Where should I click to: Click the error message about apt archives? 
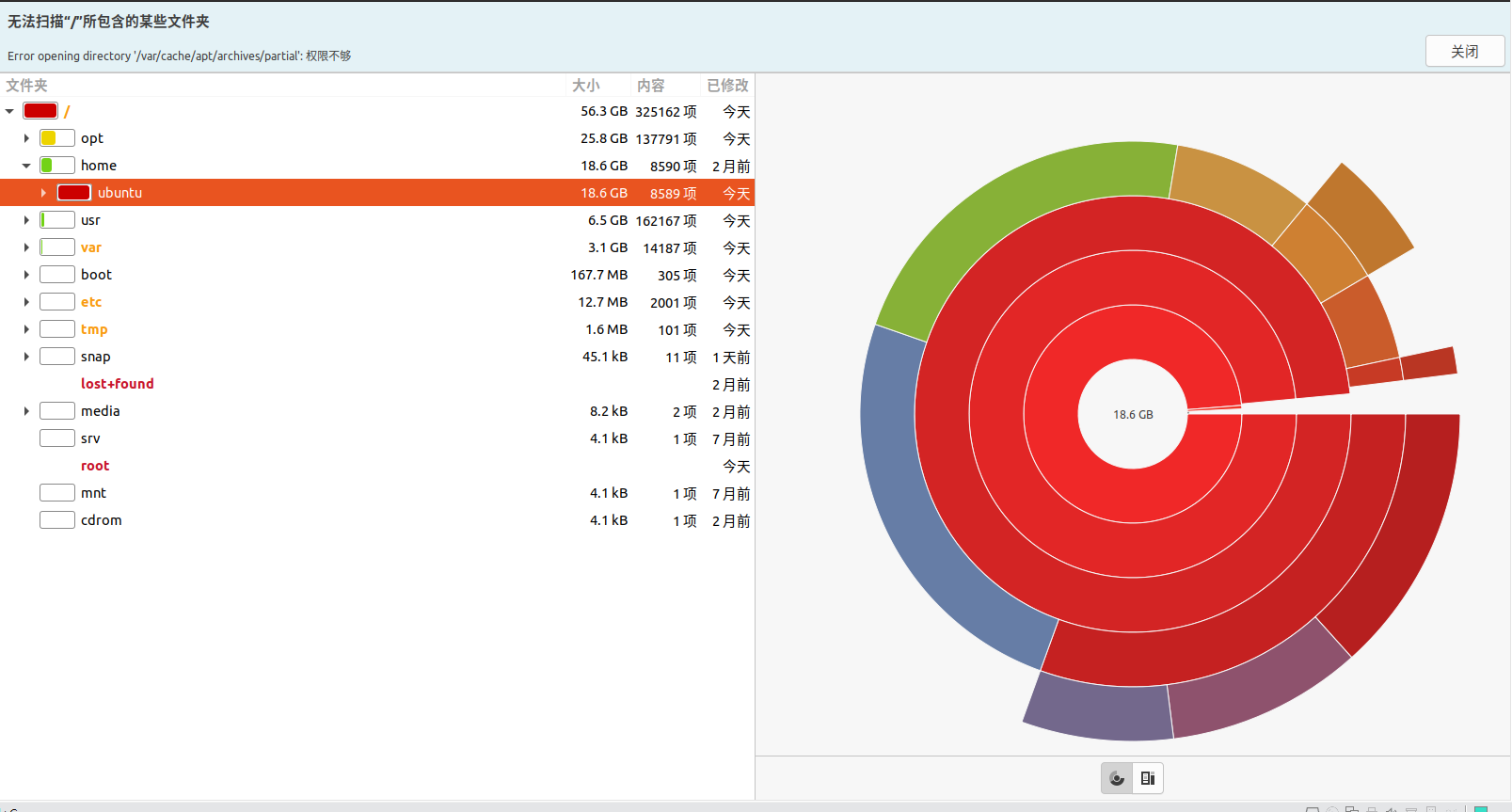pos(179,56)
